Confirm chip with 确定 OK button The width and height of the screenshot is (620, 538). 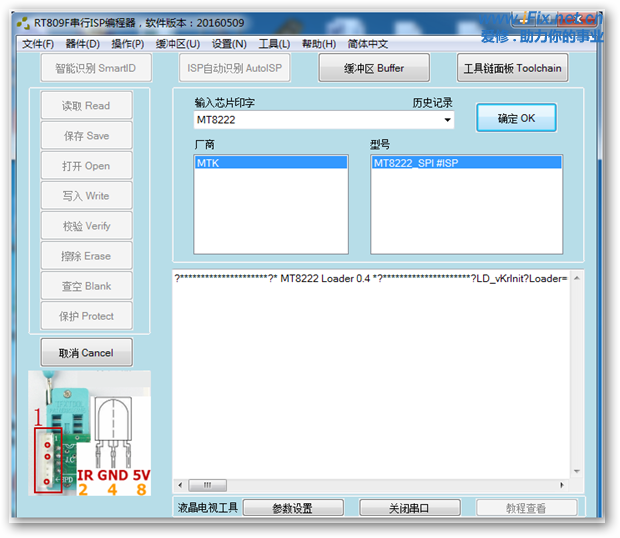click(x=516, y=118)
